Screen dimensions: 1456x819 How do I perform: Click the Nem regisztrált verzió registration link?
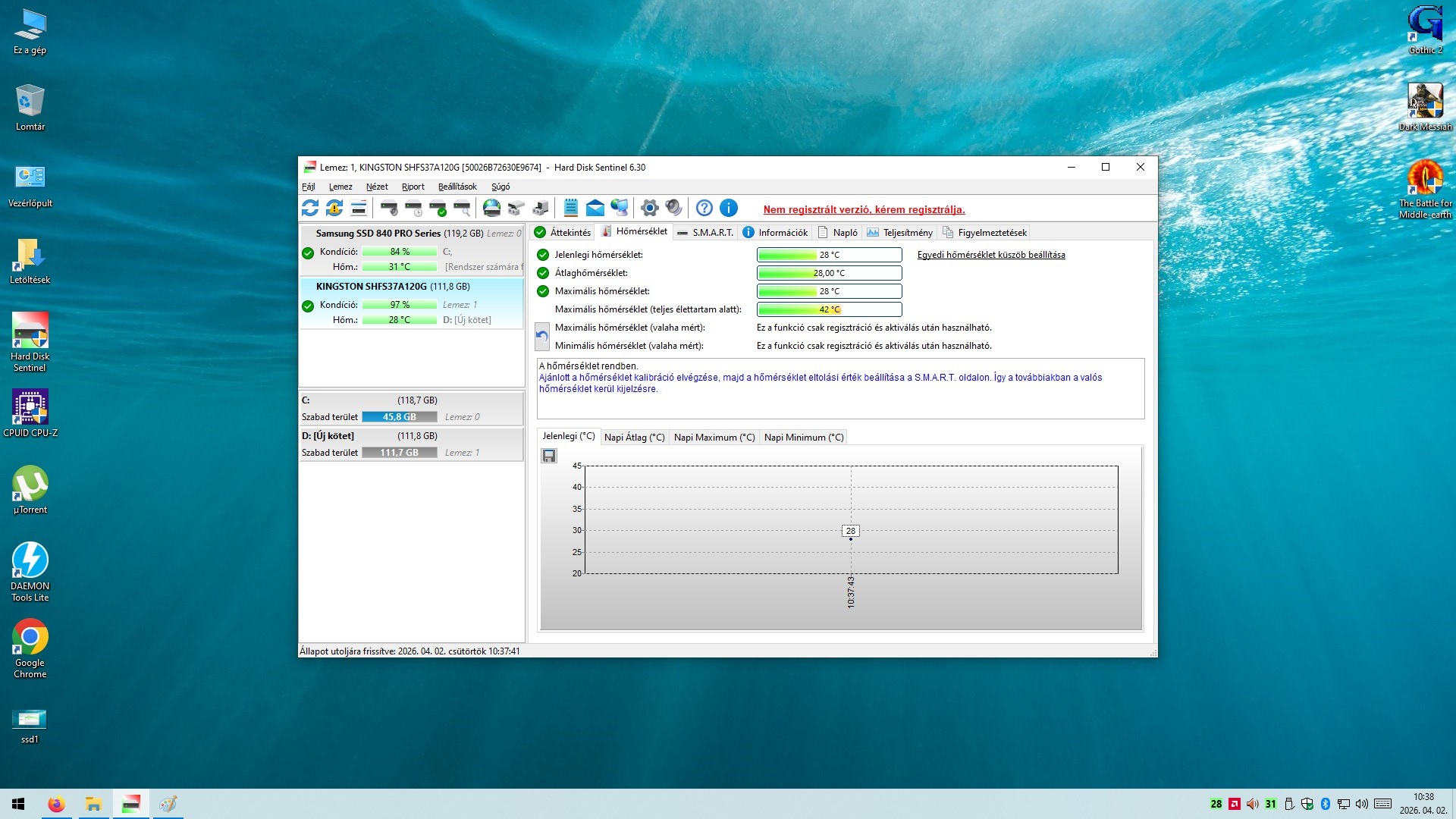(864, 210)
